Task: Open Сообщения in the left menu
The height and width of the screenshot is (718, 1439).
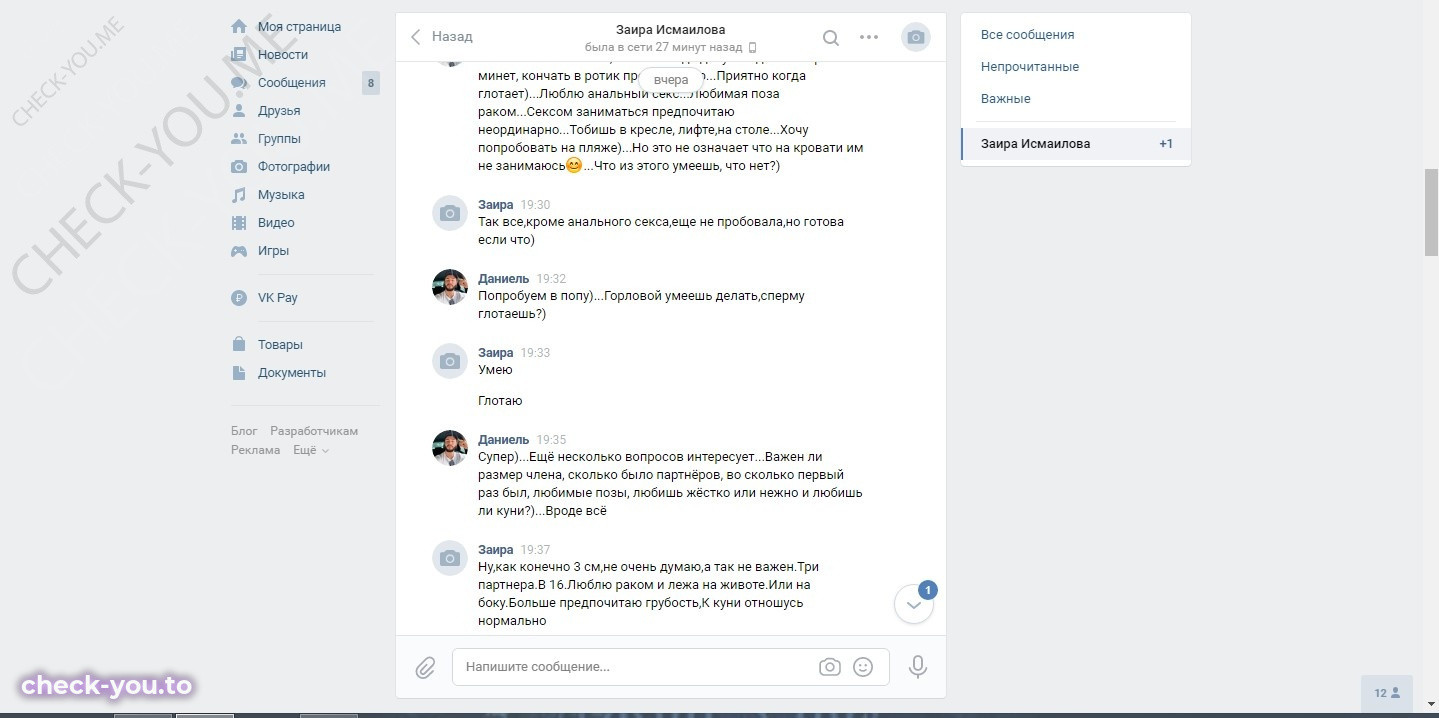Action: (x=292, y=83)
